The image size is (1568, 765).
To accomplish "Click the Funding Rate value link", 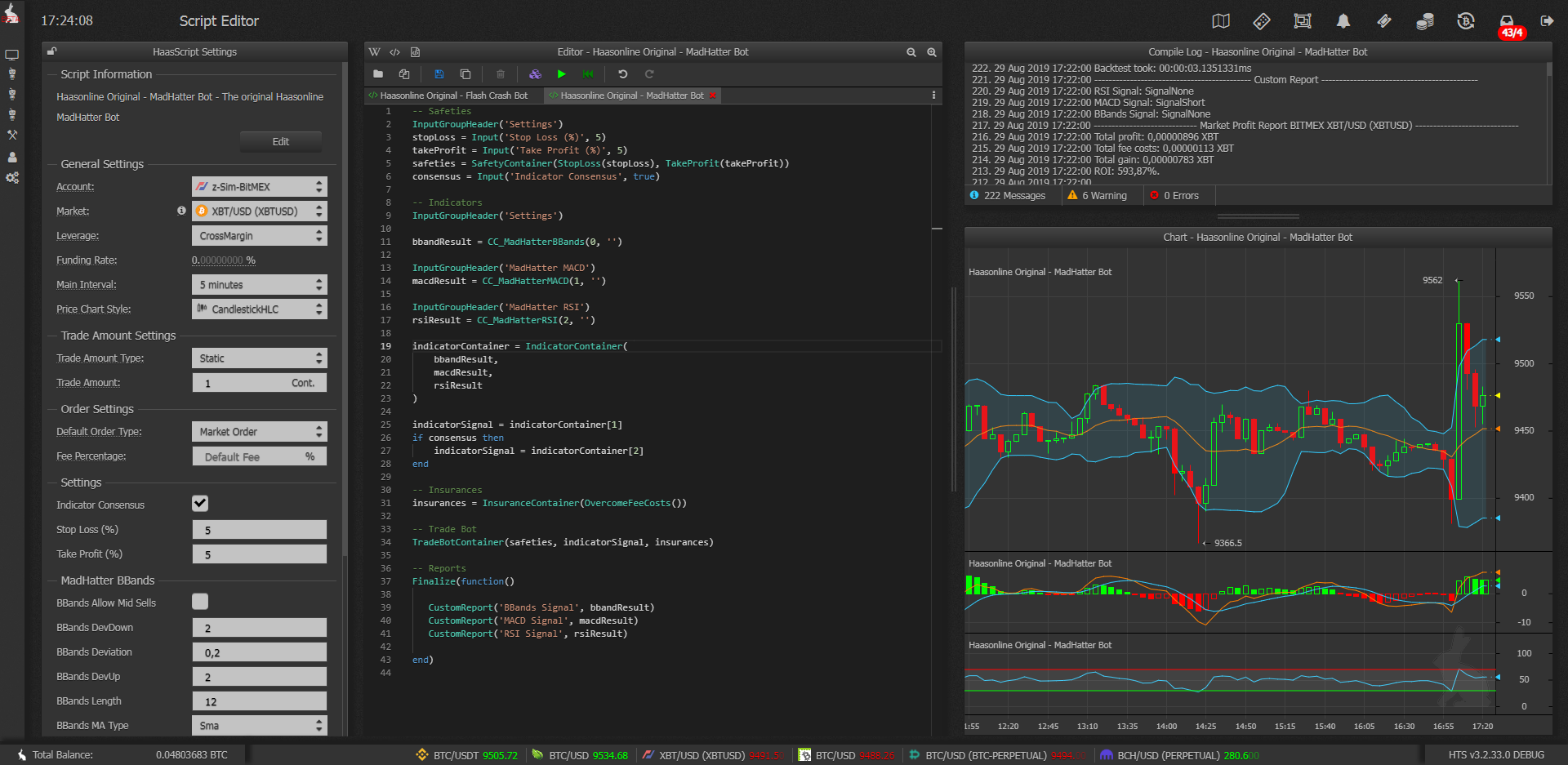I will click(x=224, y=260).
